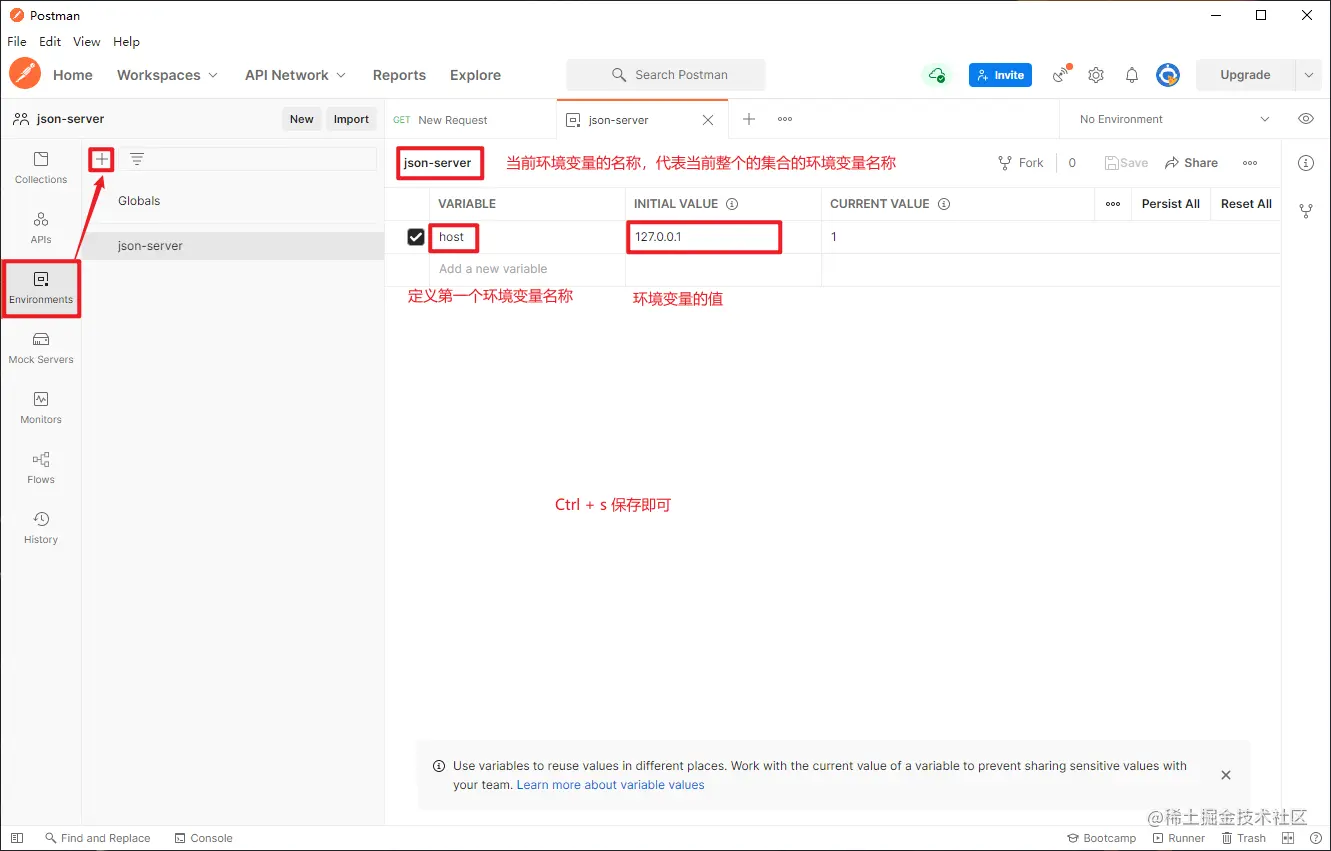The height and width of the screenshot is (851, 1331).
Task: Click the info icon beside CURRENT VALUE
Action: (944, 204)
